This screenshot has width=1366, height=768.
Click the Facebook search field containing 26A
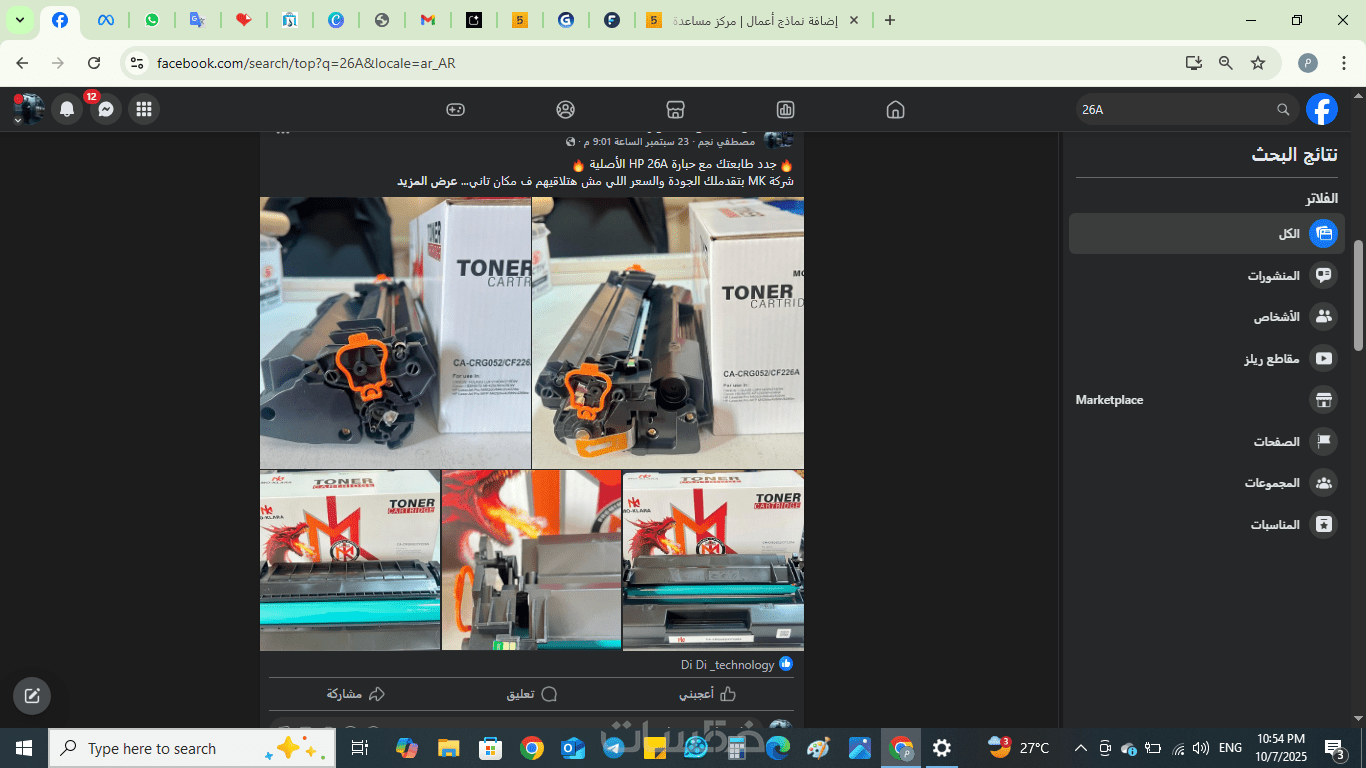(x=1186, y=109)
